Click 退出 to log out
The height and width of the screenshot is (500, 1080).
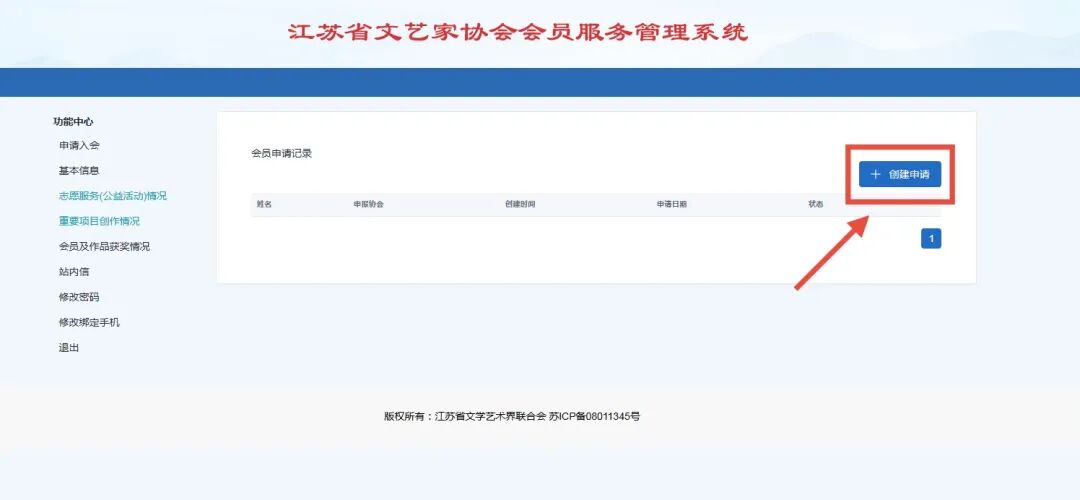click(69, 348)
